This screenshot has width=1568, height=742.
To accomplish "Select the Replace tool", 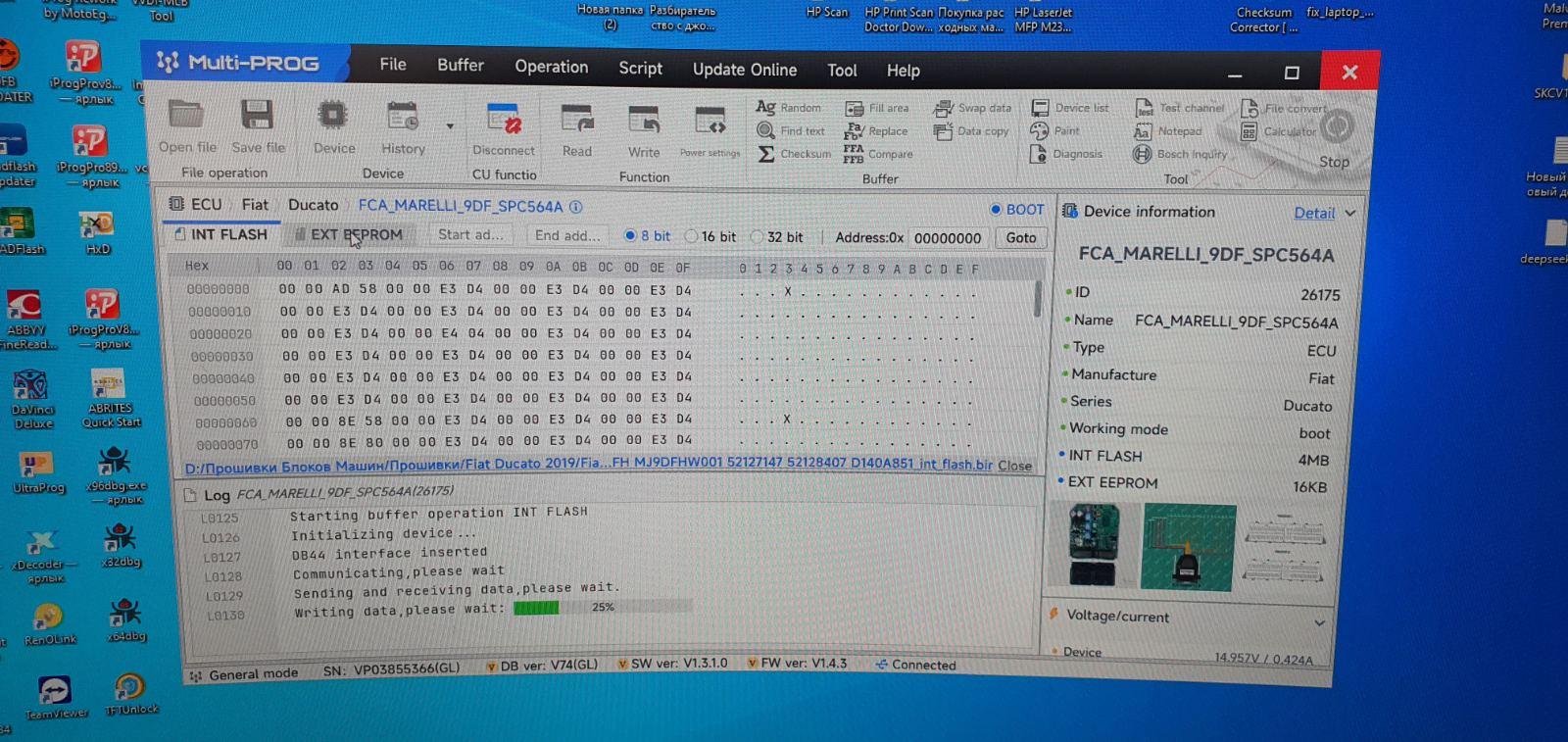I will point(876,130).
